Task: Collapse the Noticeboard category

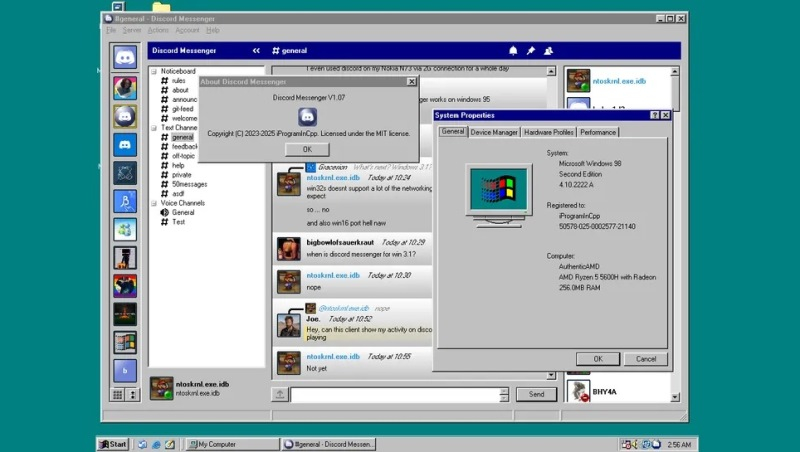Action: (x=154, y=71)
